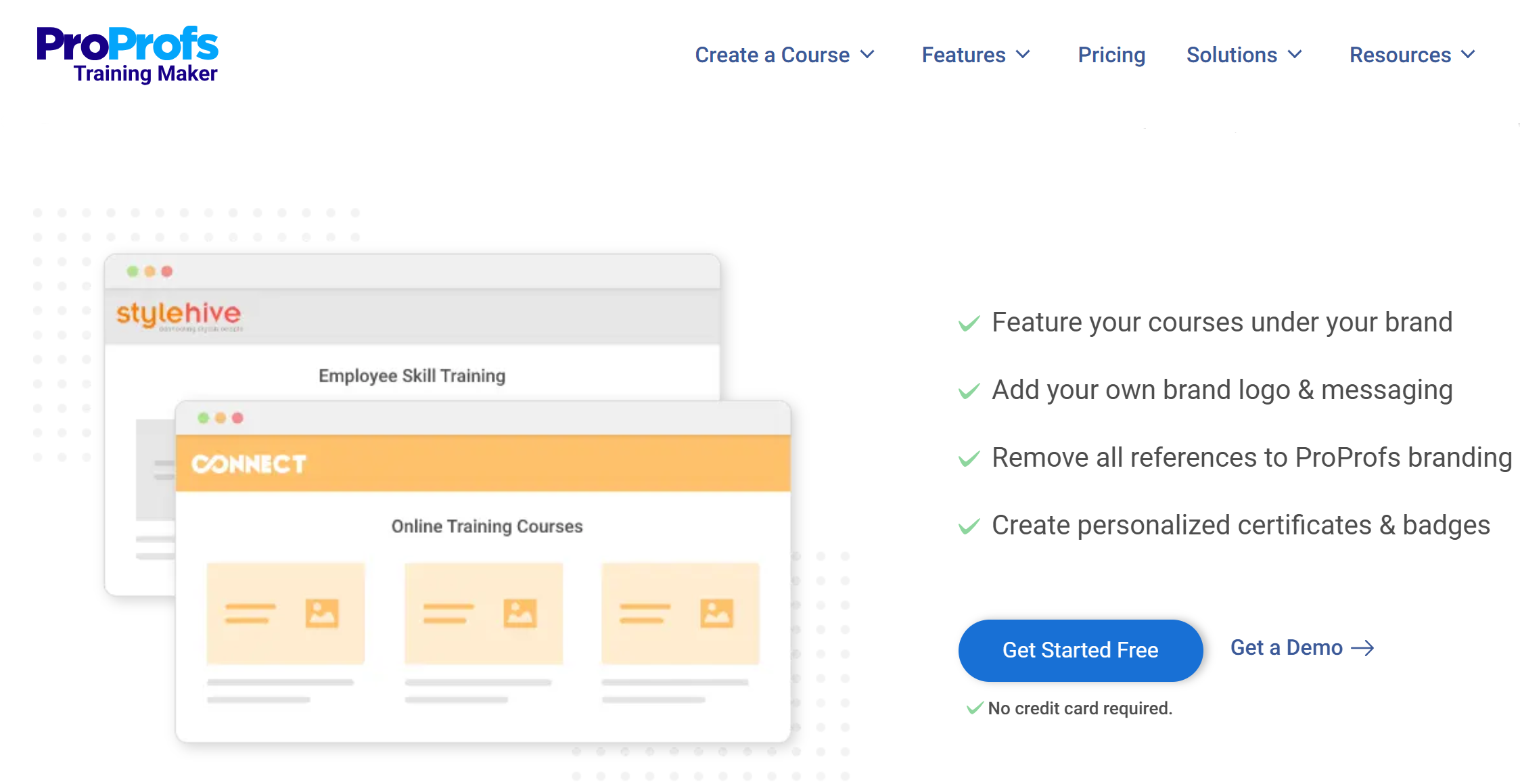This screenshot has height=784, width=1520.
Task: Expand the Features chevron arrow
Action: (1023, 54)
